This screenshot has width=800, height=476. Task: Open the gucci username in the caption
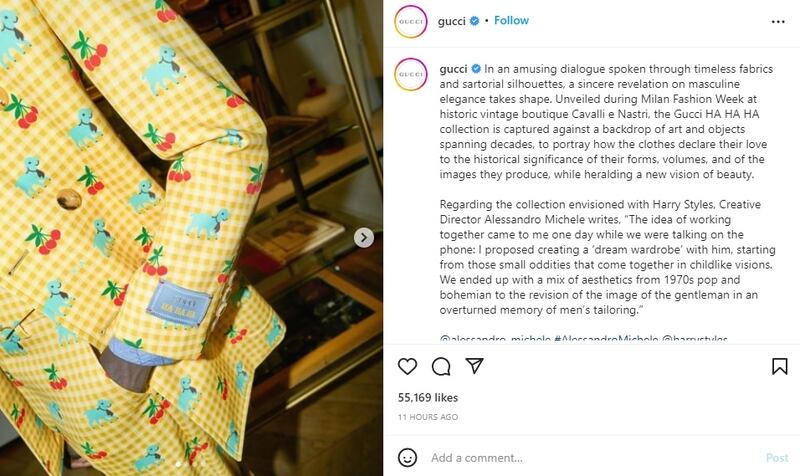coord(453,69)
